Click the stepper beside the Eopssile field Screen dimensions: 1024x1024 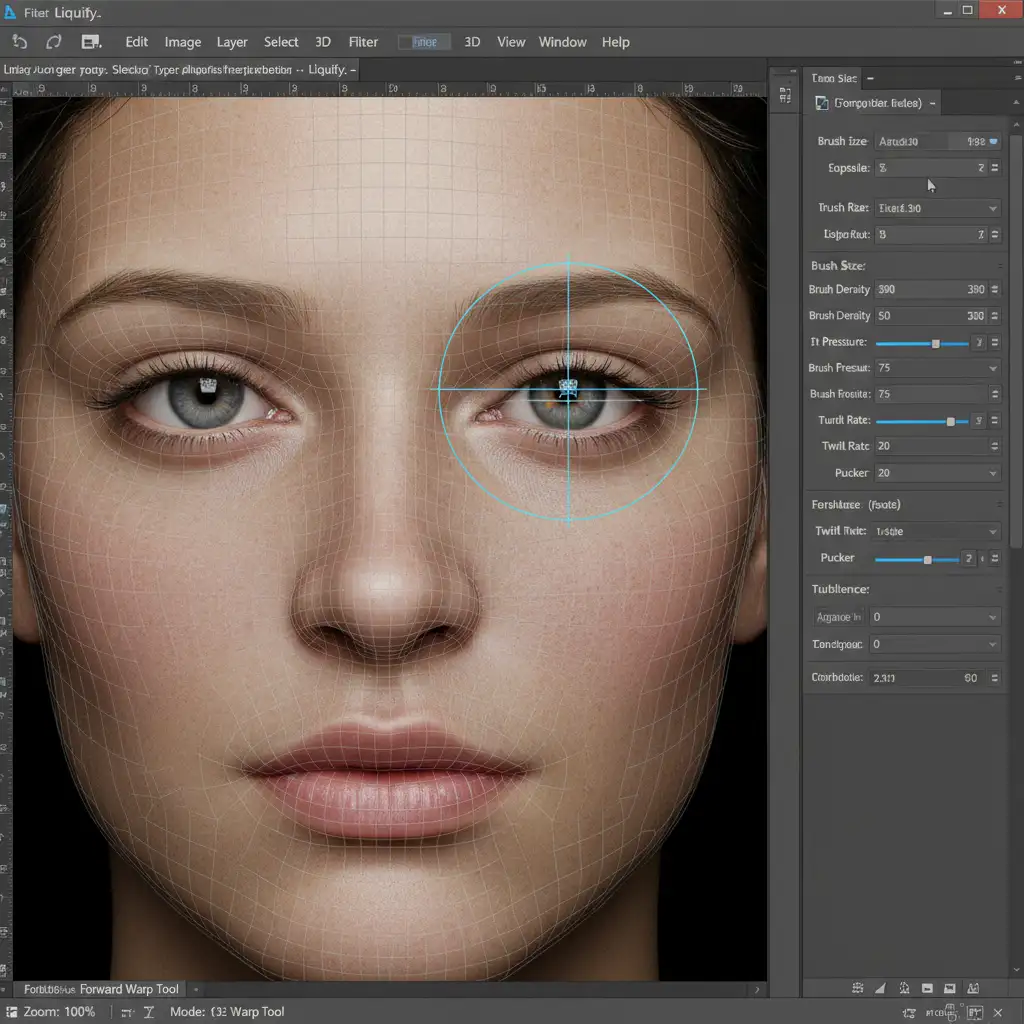coord(994,168)
